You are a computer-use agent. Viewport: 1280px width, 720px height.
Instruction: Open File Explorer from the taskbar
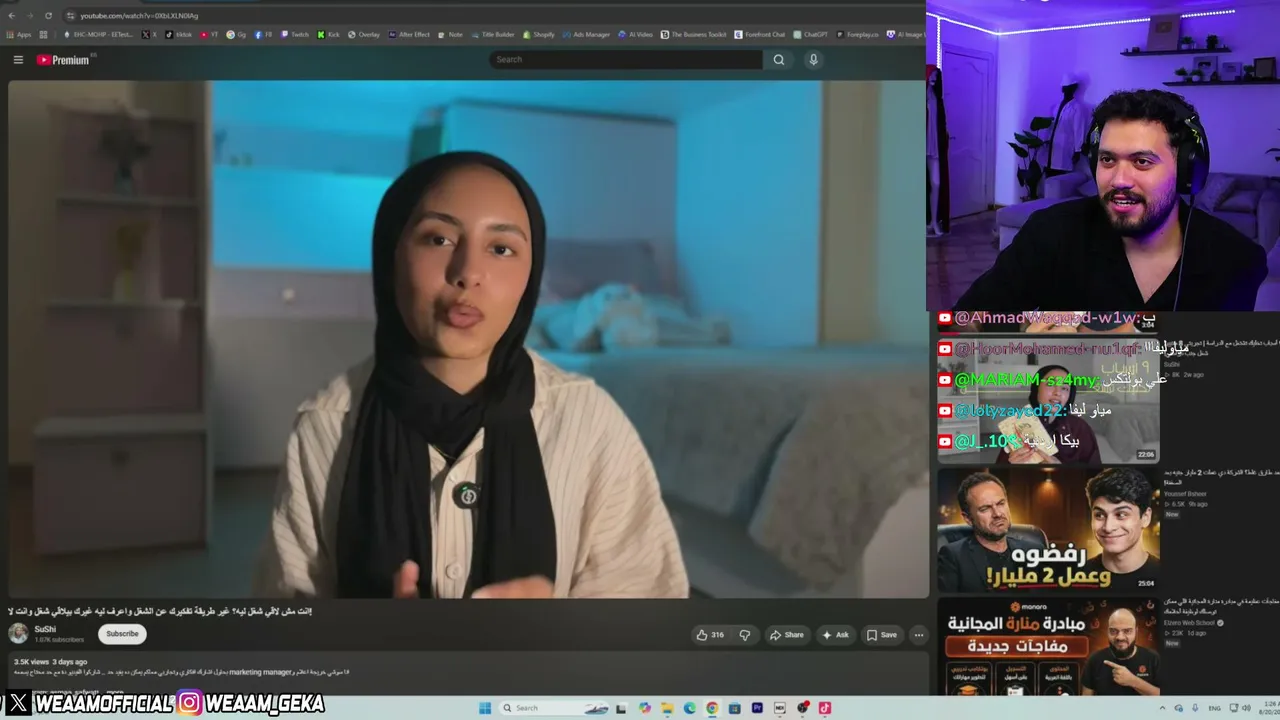tap(667, 708)
